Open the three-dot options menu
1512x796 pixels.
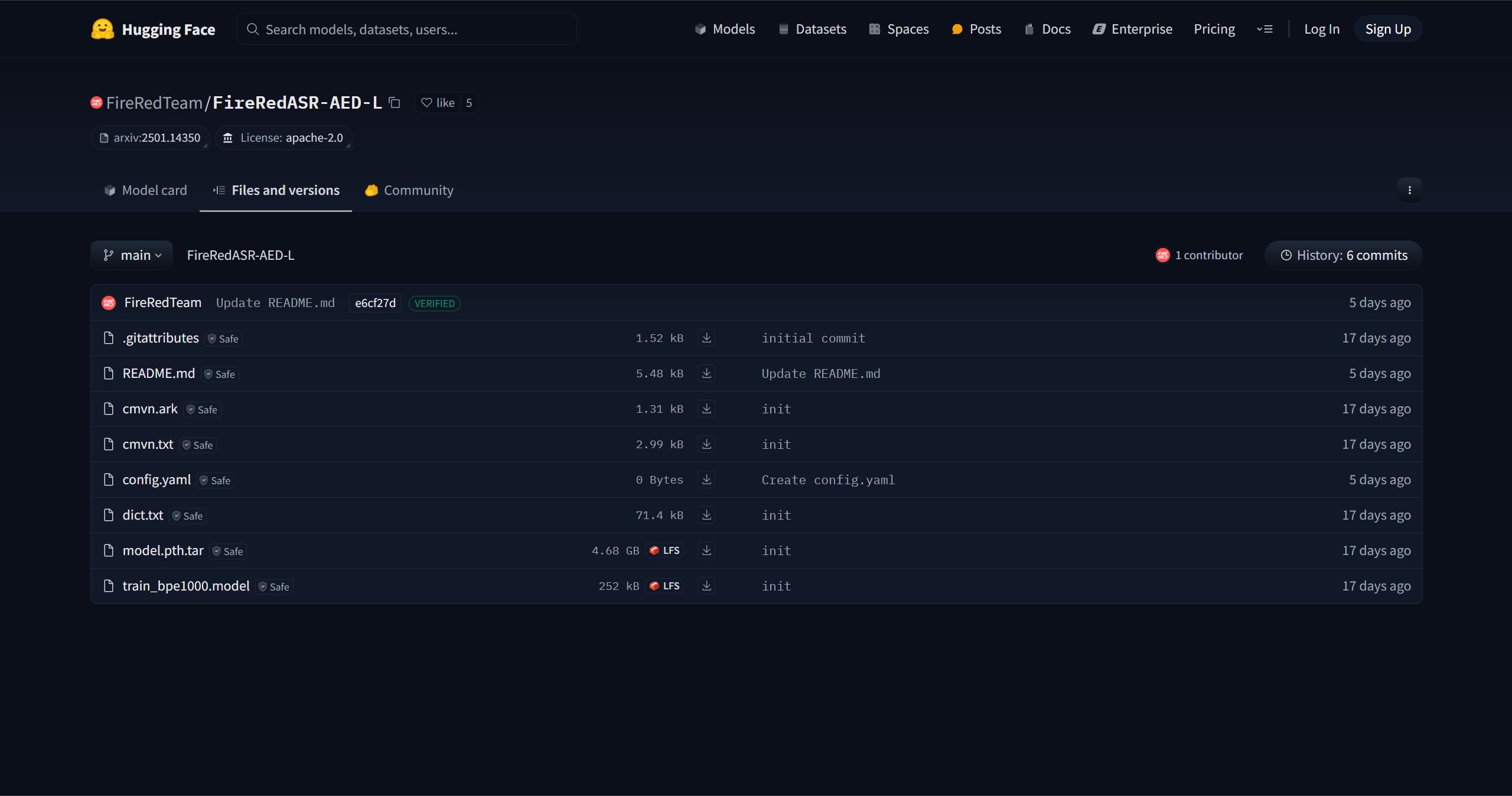point(1410,190)
